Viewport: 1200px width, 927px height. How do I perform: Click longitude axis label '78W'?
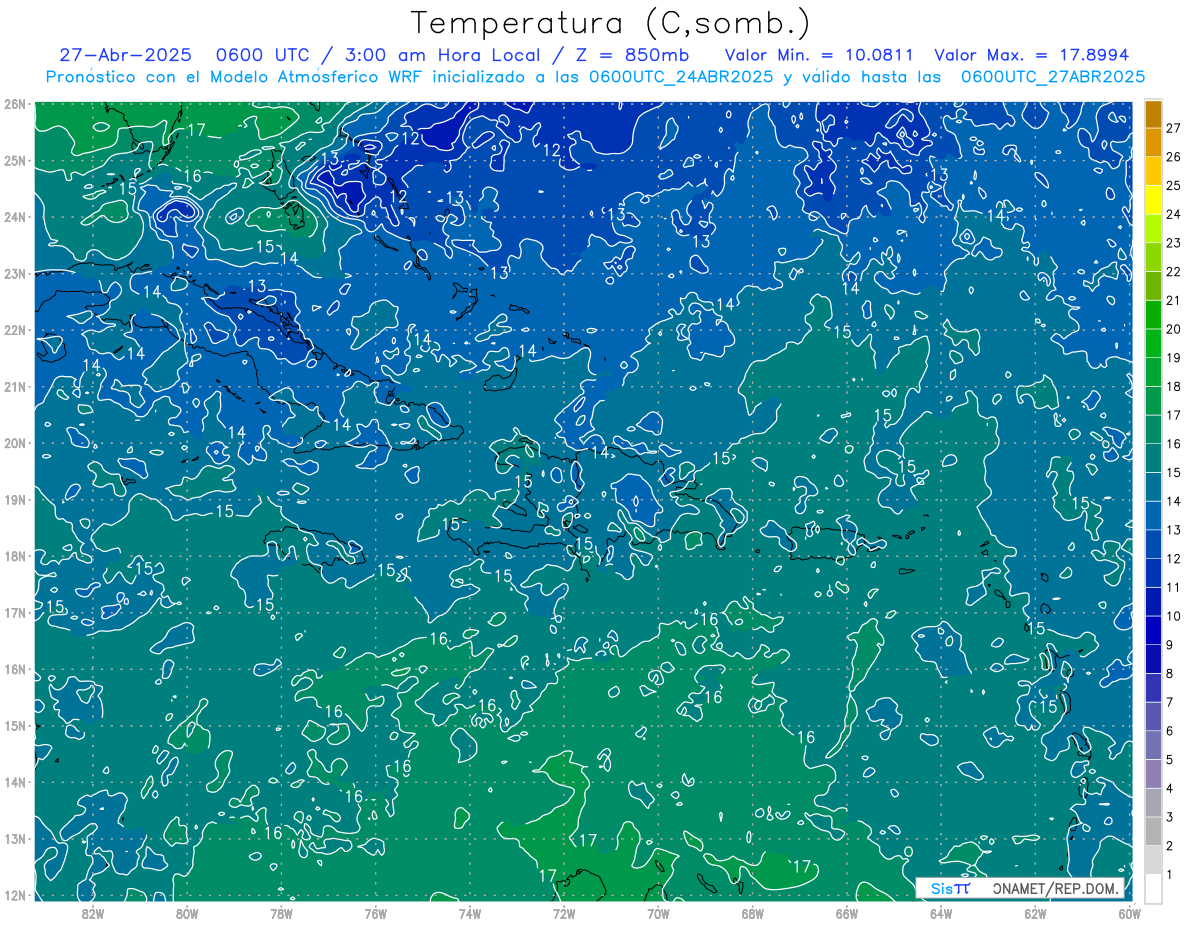coord(281,912)
